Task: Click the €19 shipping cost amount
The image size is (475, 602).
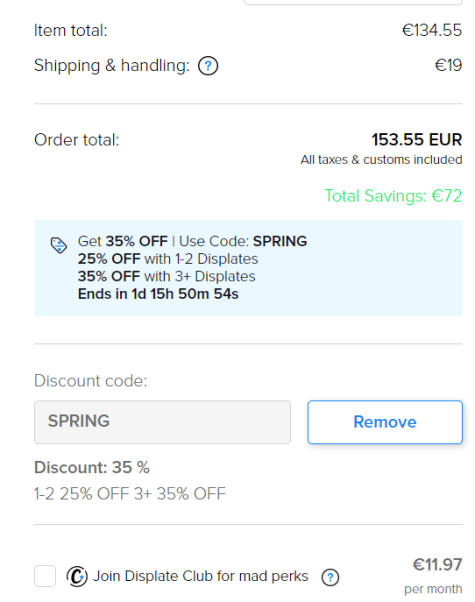Action: (x=449, y=65)
